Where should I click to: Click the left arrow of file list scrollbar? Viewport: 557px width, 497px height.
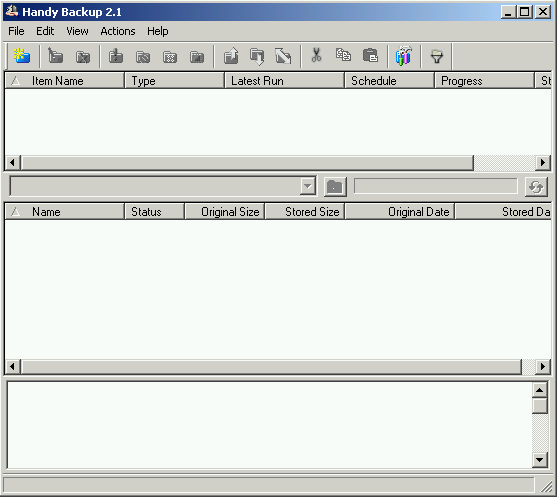pos(12,367)
